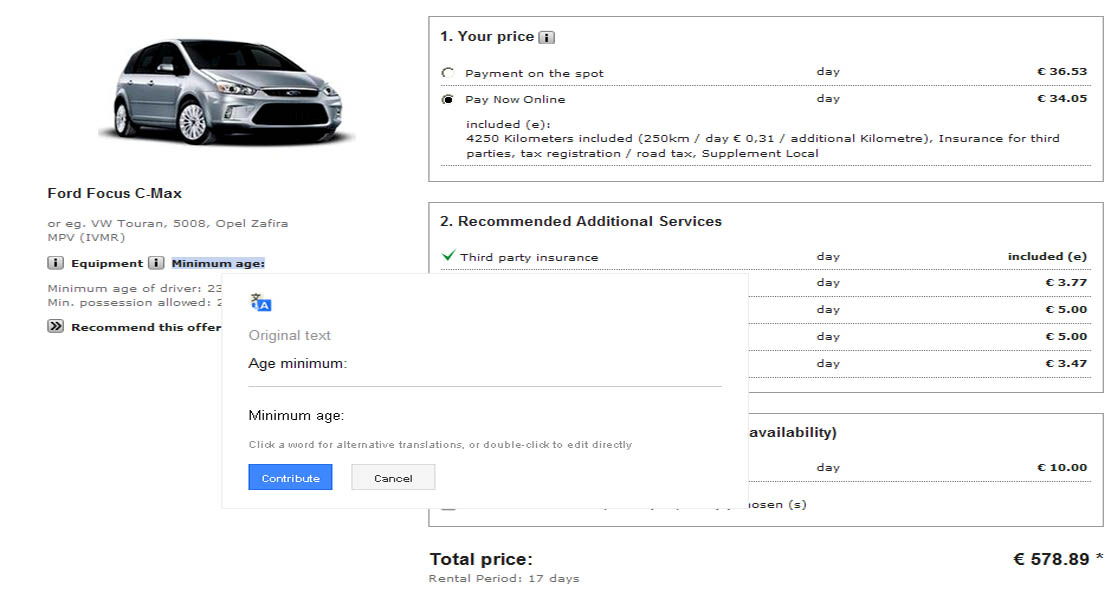Click the Ford Focus C-Max title
Image resolution: width=1111 pixels, height=595 pixels.
point(115,193)
